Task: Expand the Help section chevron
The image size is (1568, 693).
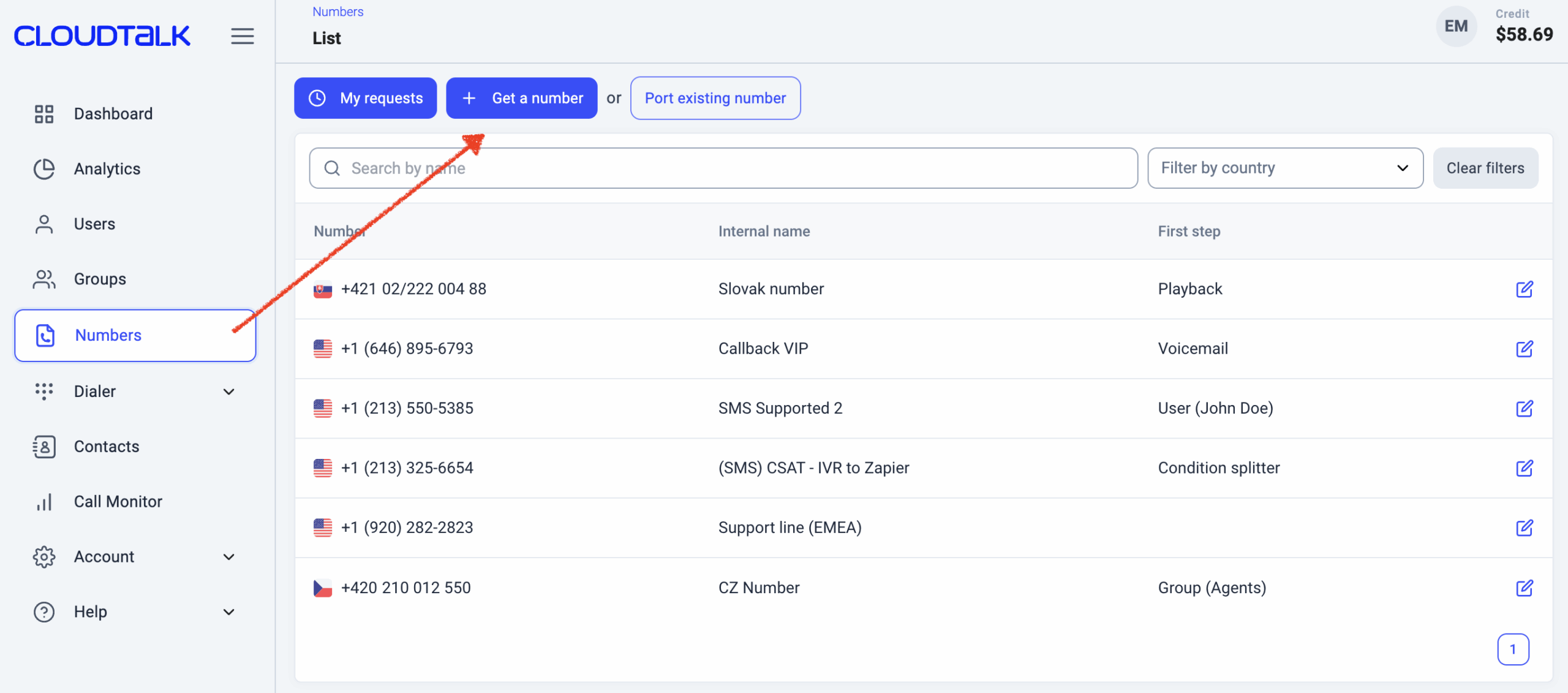Action: click(228, 612)
